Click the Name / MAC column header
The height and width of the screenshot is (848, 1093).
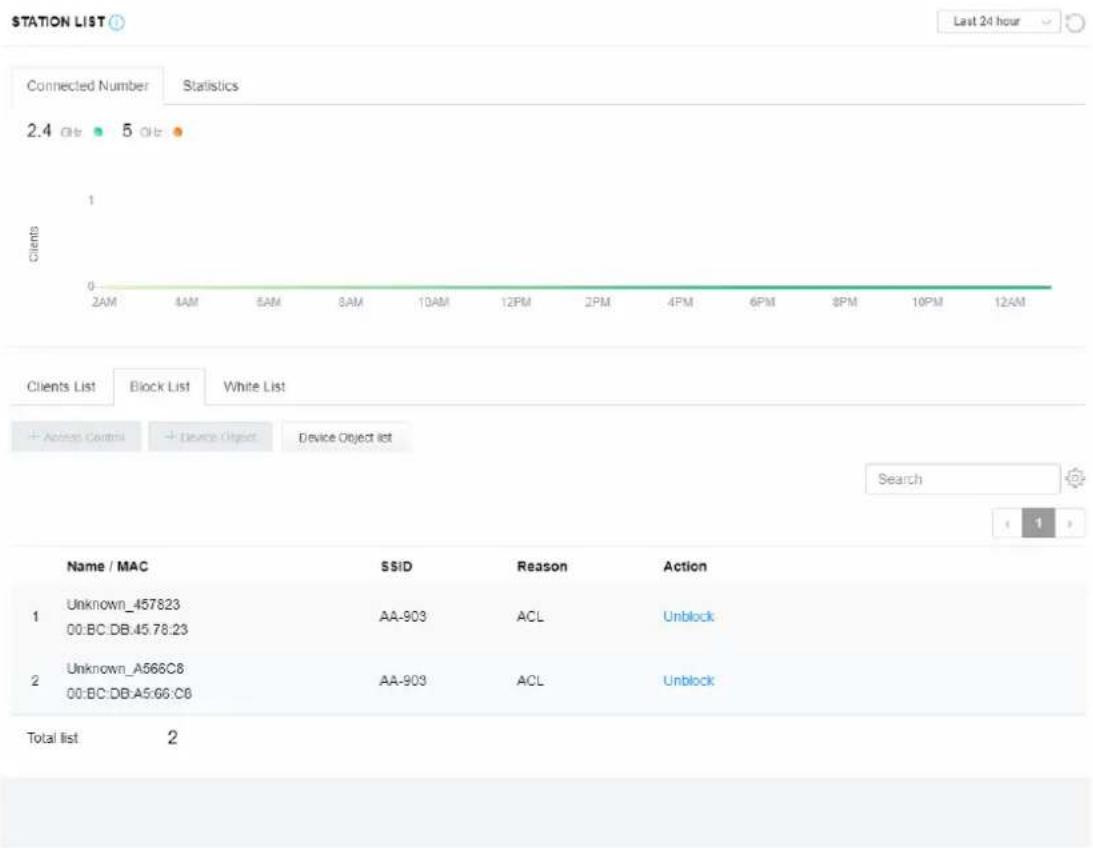tap(107, 566)
